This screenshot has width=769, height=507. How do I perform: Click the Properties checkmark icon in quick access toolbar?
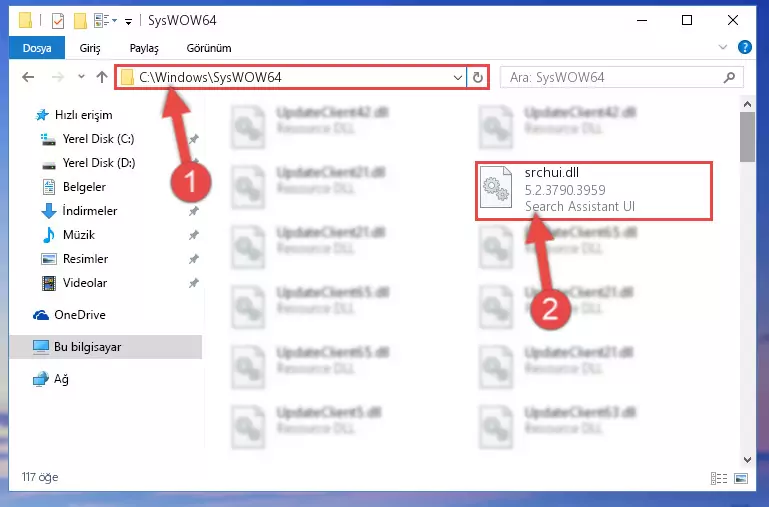pos(58,21)
